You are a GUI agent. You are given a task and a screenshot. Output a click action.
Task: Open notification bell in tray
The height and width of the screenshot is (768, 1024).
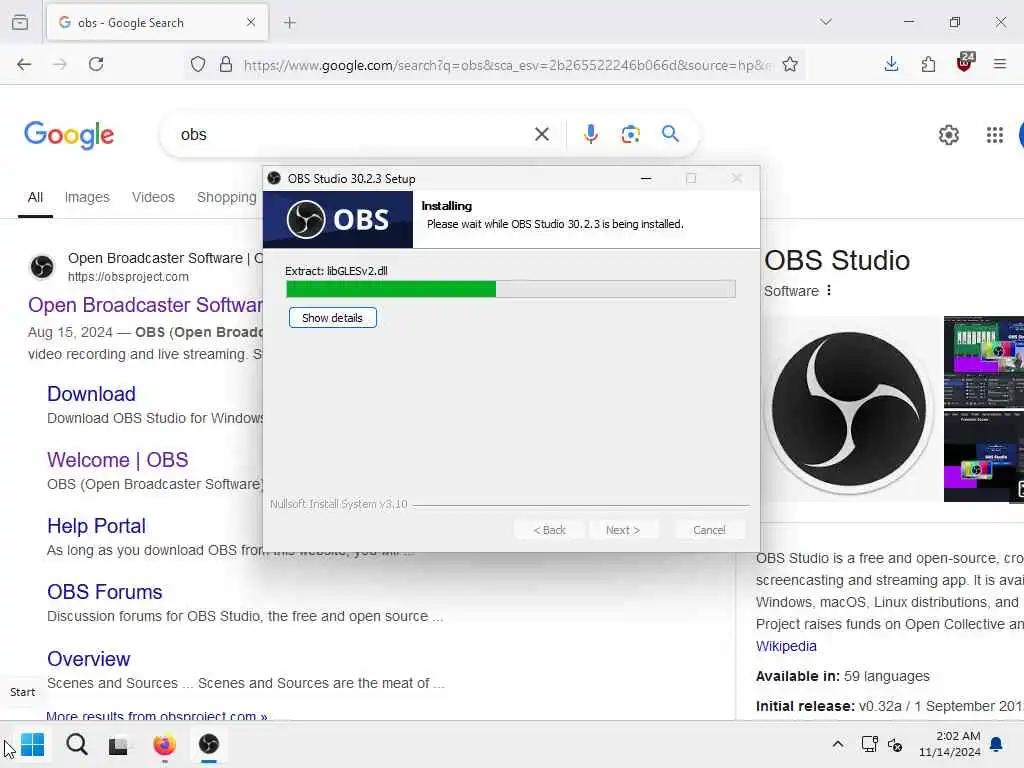997,744
